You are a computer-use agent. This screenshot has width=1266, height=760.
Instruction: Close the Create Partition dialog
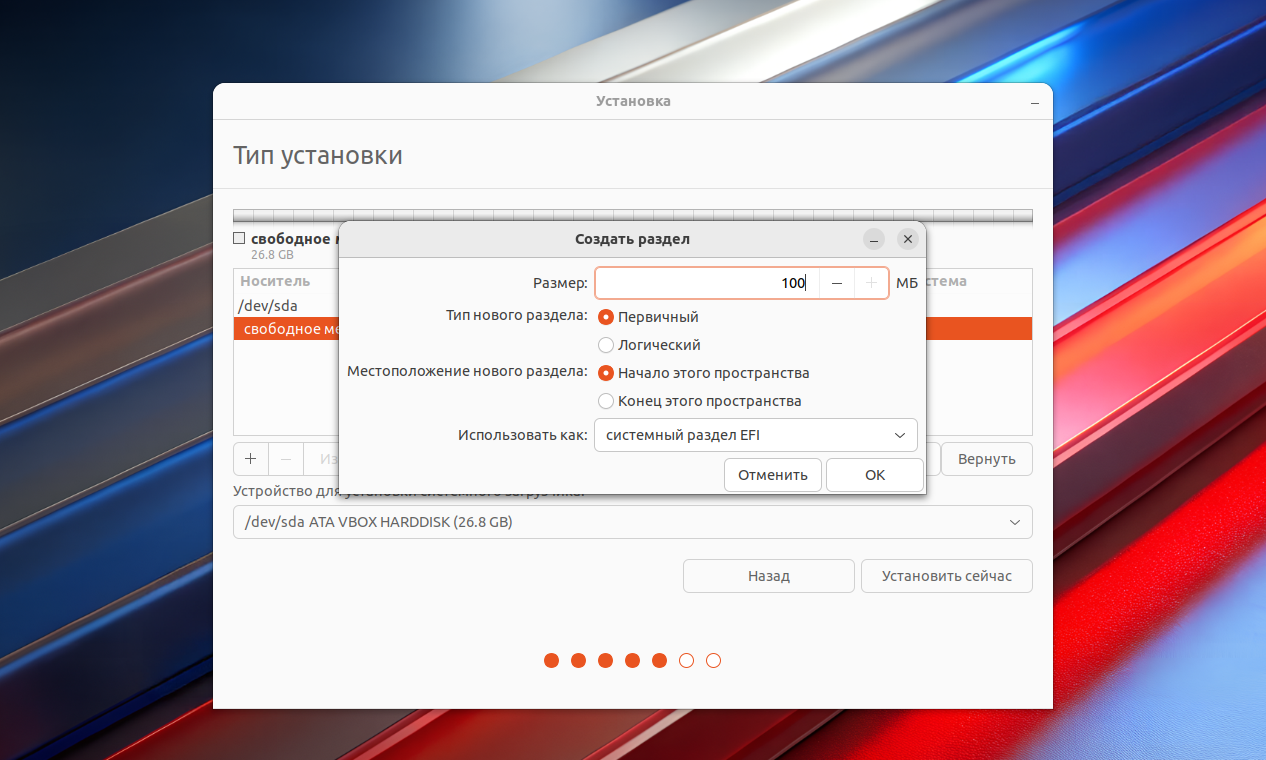pos(907,240)
